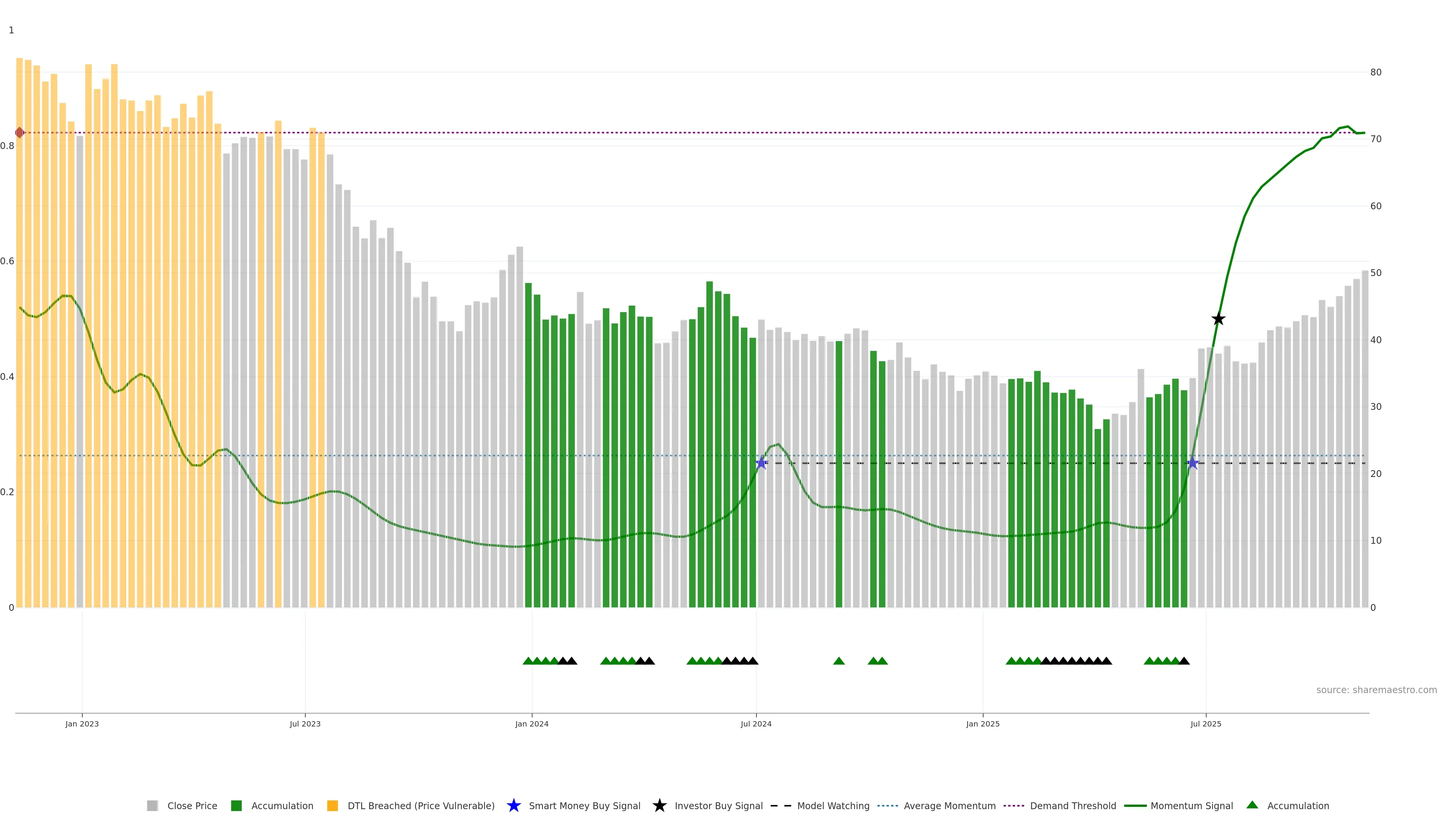Click the black star icon in legend
The width and height of the screenshot is (1456, 819).
pyautogui.click(x=659, y=805)
